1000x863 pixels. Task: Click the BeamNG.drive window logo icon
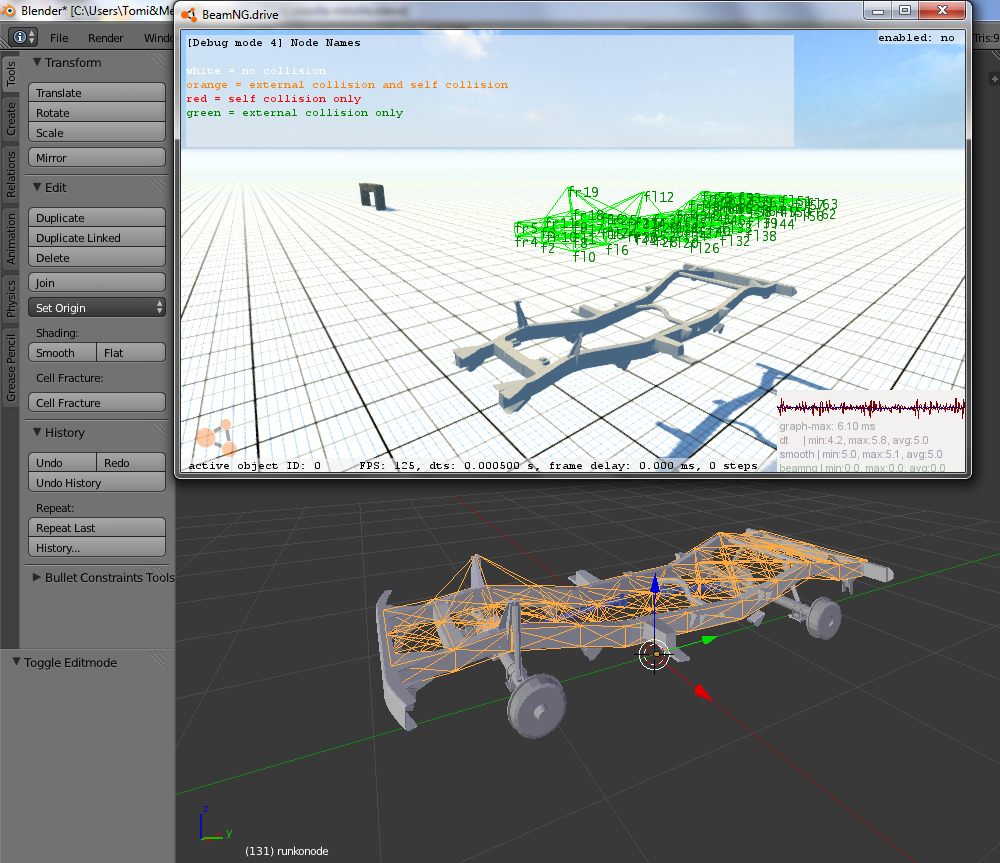coord(189,14)
